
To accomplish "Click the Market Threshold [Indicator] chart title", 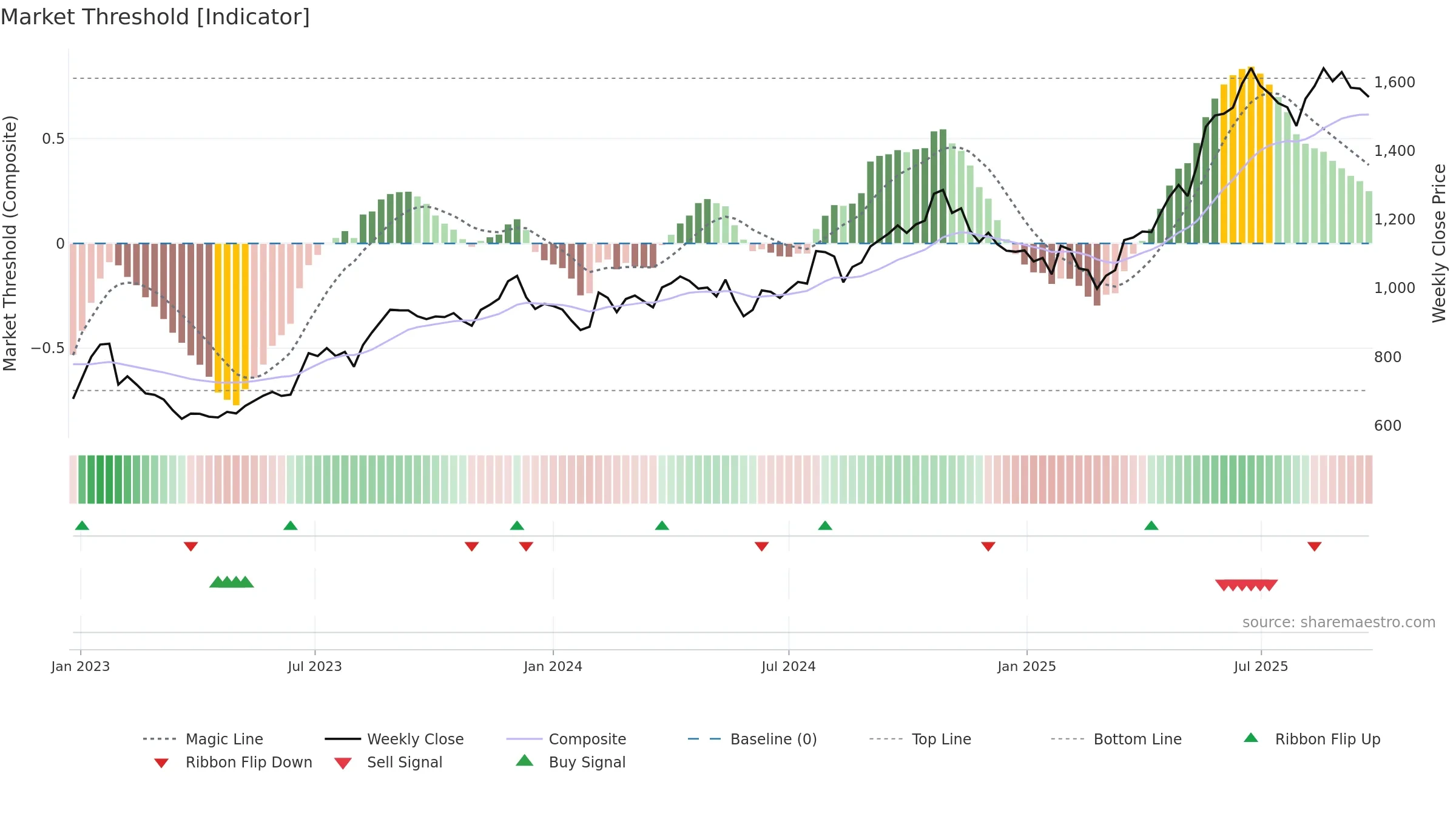I will click(x=155, y=17).
